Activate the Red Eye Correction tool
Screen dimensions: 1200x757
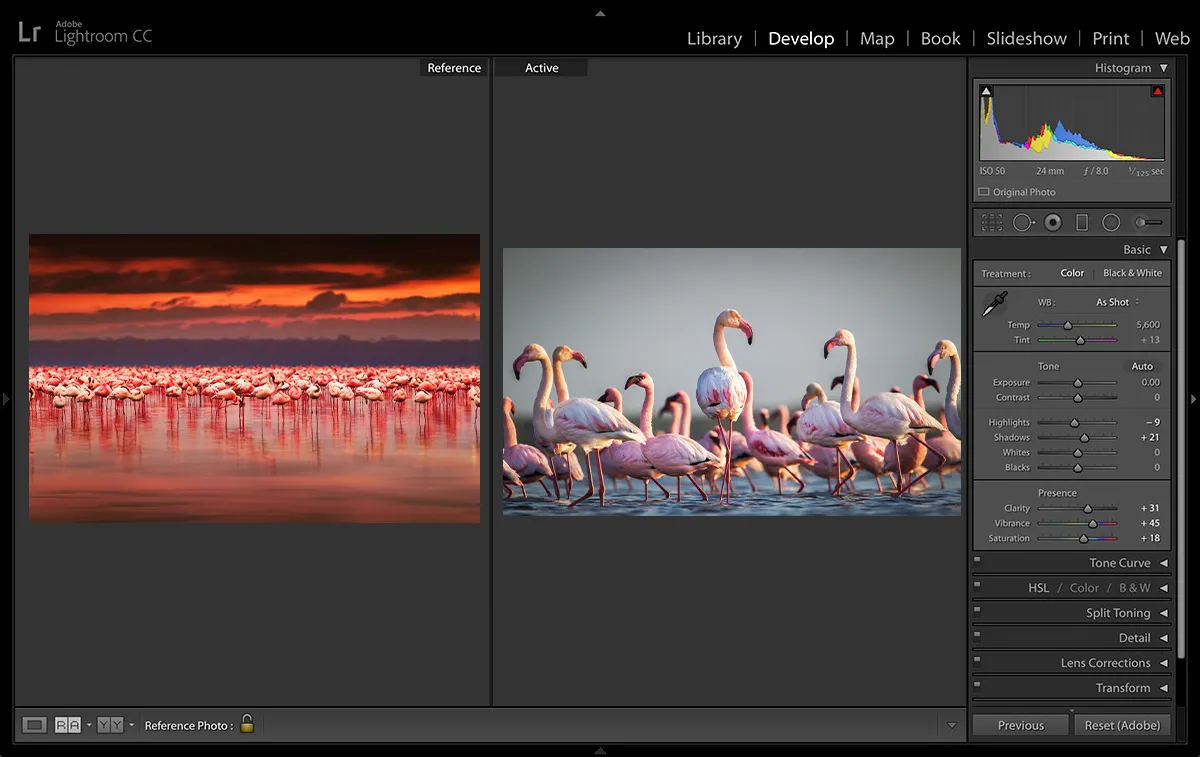(1052, 223)
